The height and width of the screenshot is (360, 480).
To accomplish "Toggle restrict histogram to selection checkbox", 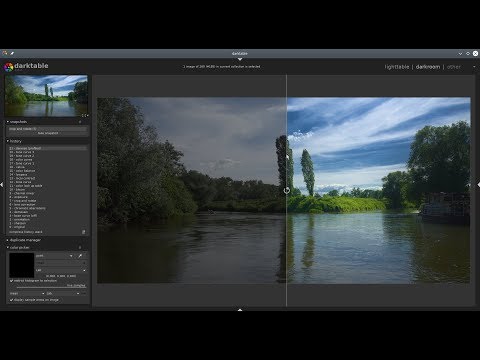I will coord(11,281).
